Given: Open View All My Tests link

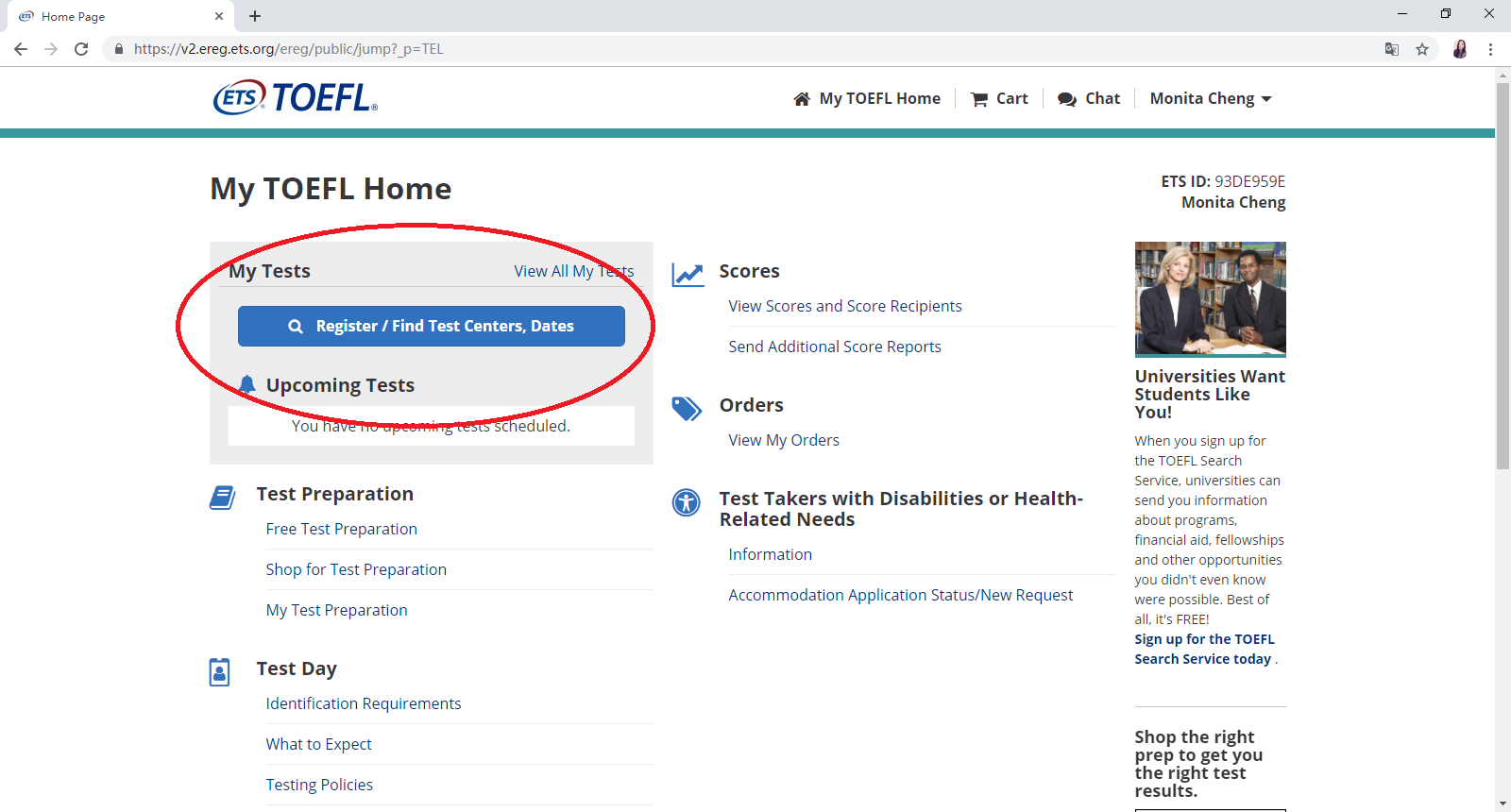Looking at the screenshot, I should [574, 271].
